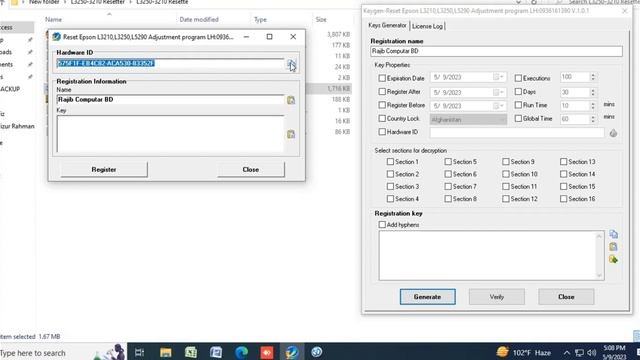
Task: Check Section 1 for decryption
Action: click(390, 162)
